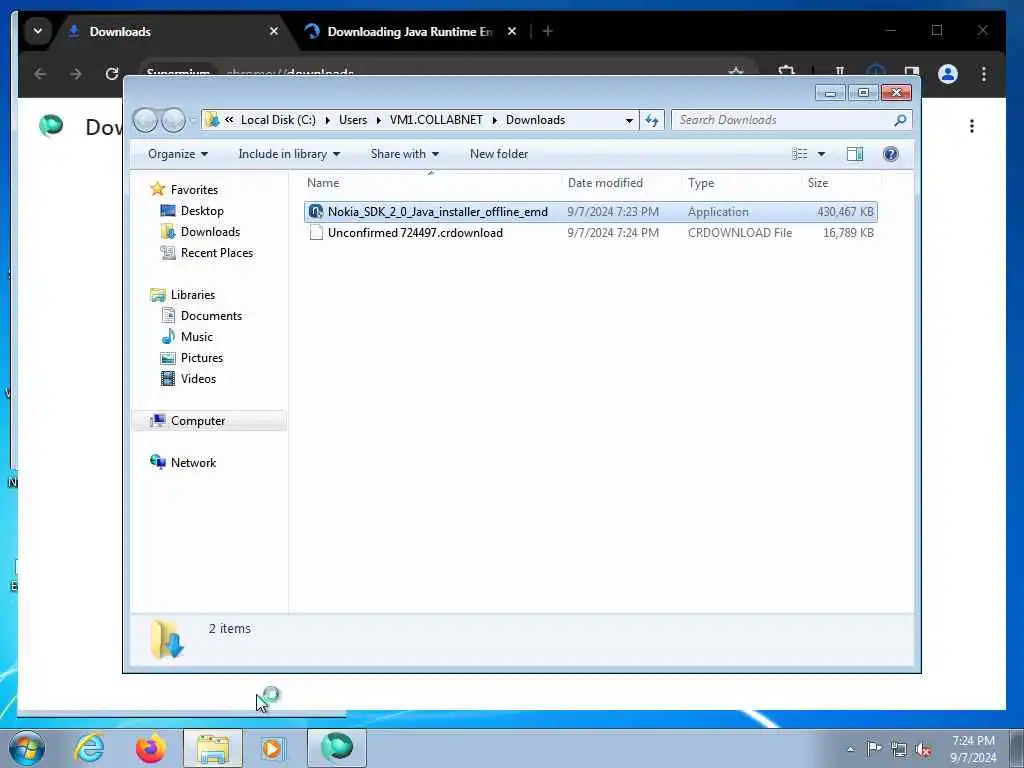Viewport: 1024px width, 768px height.
Task: Click the 430,467 KB size cell
Action: (845, 212)
